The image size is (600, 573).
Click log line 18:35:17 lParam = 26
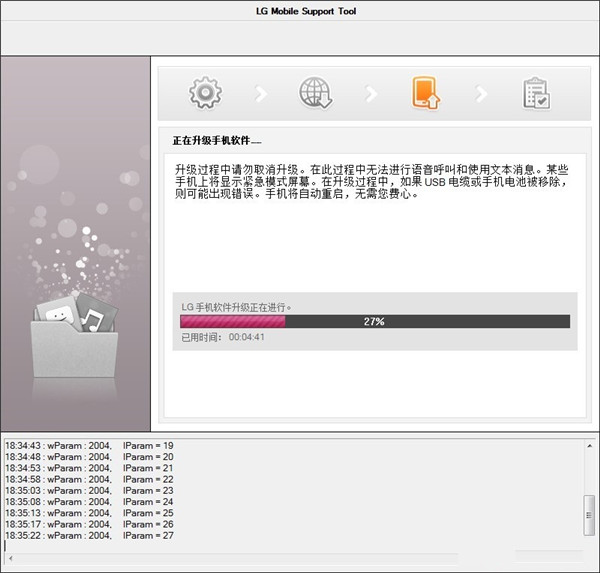tap(89, 524)
